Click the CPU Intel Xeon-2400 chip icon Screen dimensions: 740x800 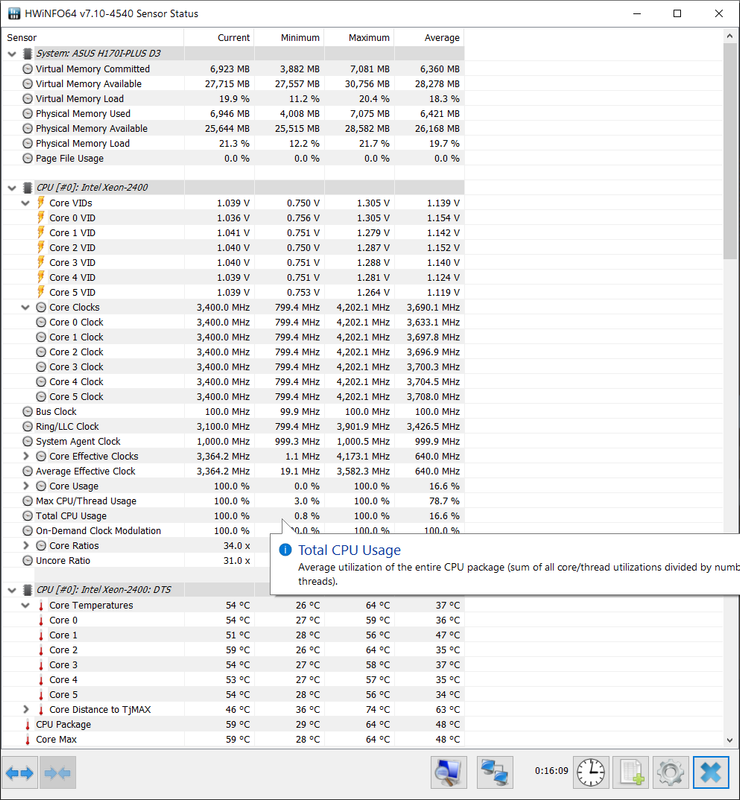pyautogui.click(x=28, y=188)
